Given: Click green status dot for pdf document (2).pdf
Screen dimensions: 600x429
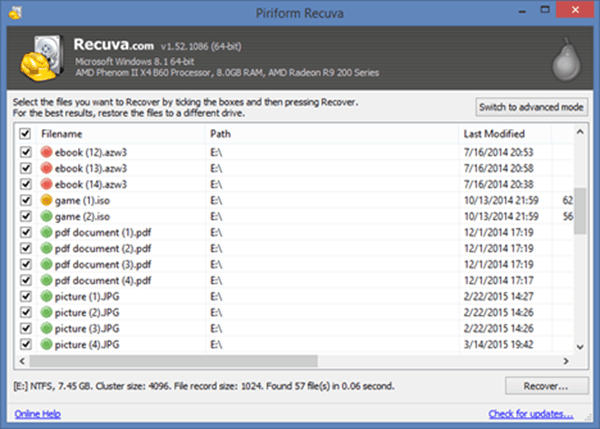Looking at the screenshot, I should pyautogui.click(x=46, y=248).
